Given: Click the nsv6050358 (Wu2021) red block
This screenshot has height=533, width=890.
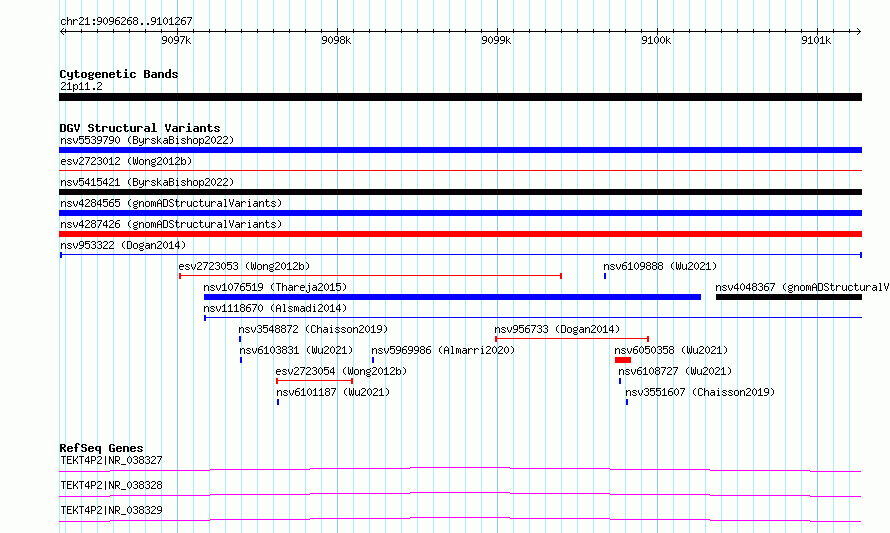Looking at the screenshot, I should pos(623,360).
